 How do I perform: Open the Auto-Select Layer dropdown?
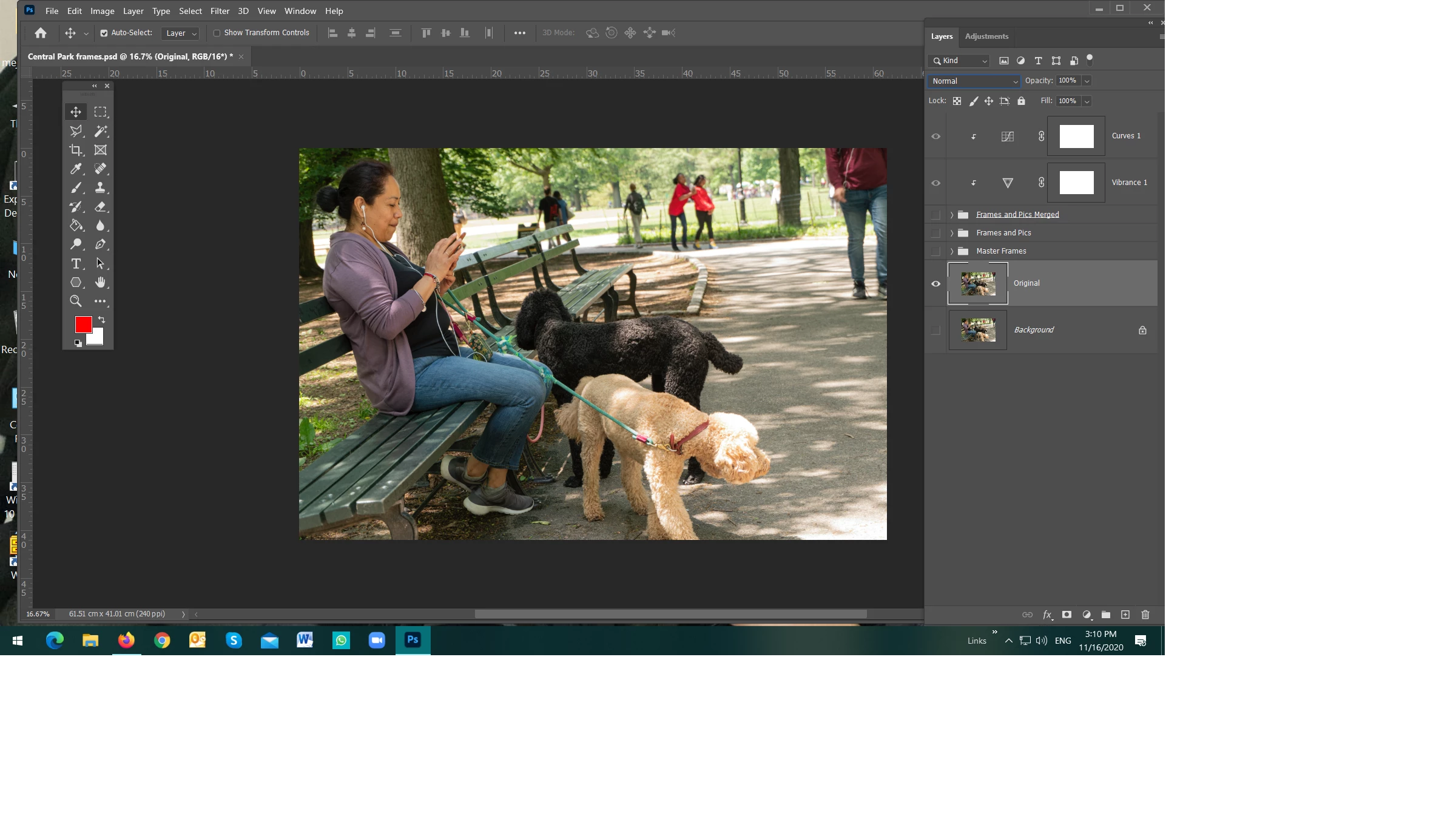click(x=180, y=33)
